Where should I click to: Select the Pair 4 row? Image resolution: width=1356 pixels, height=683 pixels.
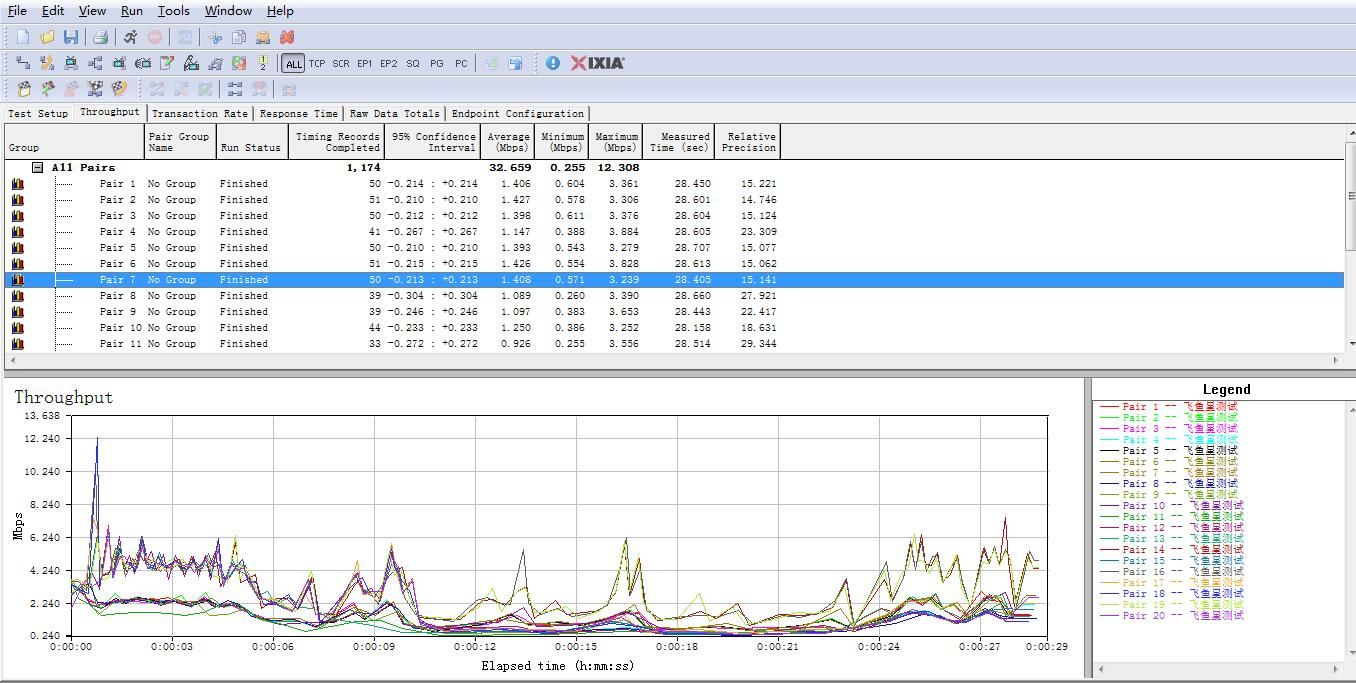(674, 232)
